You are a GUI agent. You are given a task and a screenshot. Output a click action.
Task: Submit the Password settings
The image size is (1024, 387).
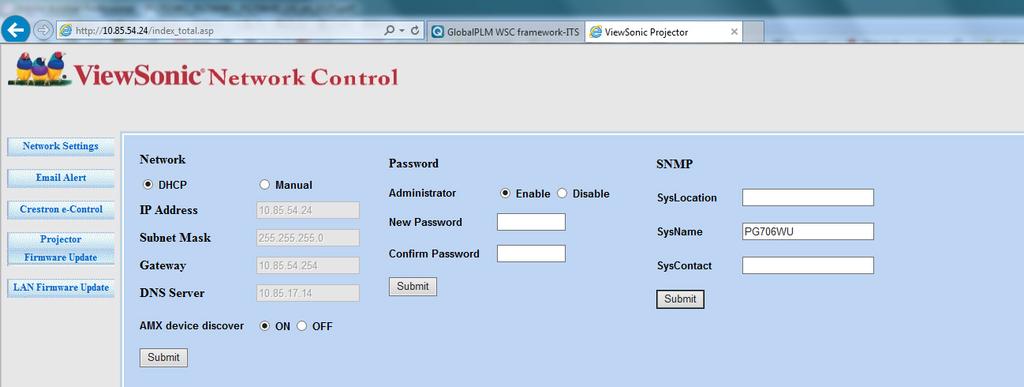pos(413,286)
